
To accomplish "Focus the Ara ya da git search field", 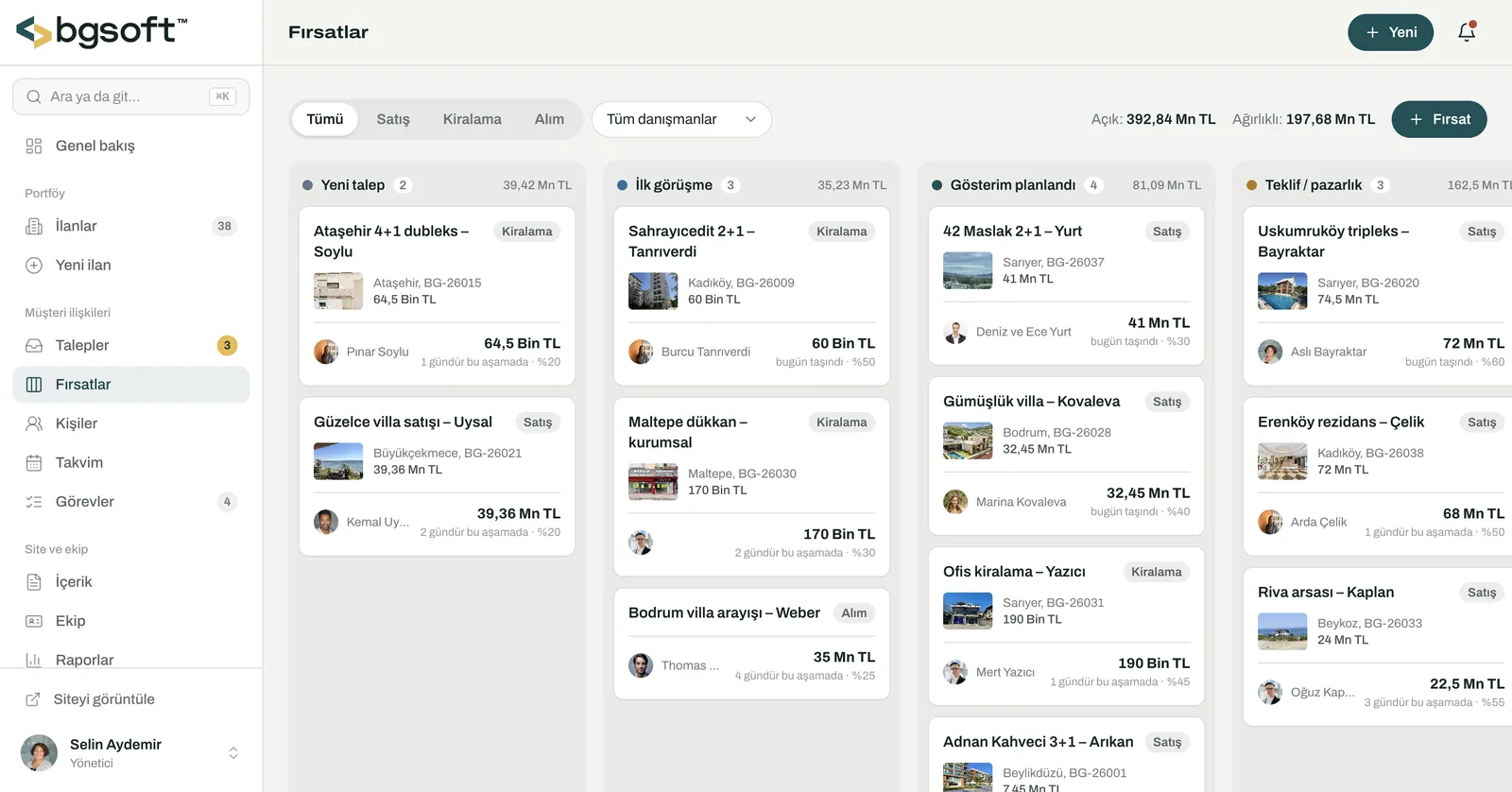I will click(x=131, y=96).
